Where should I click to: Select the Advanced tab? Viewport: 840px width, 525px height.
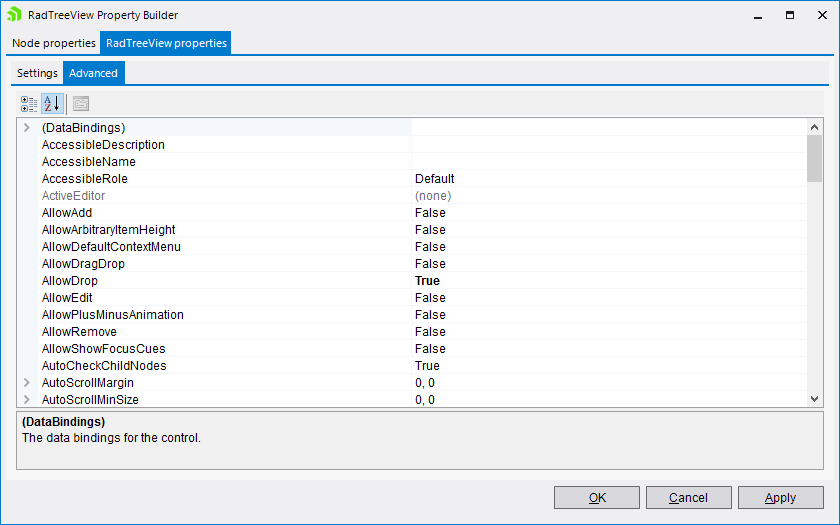[x=93, y=73]
